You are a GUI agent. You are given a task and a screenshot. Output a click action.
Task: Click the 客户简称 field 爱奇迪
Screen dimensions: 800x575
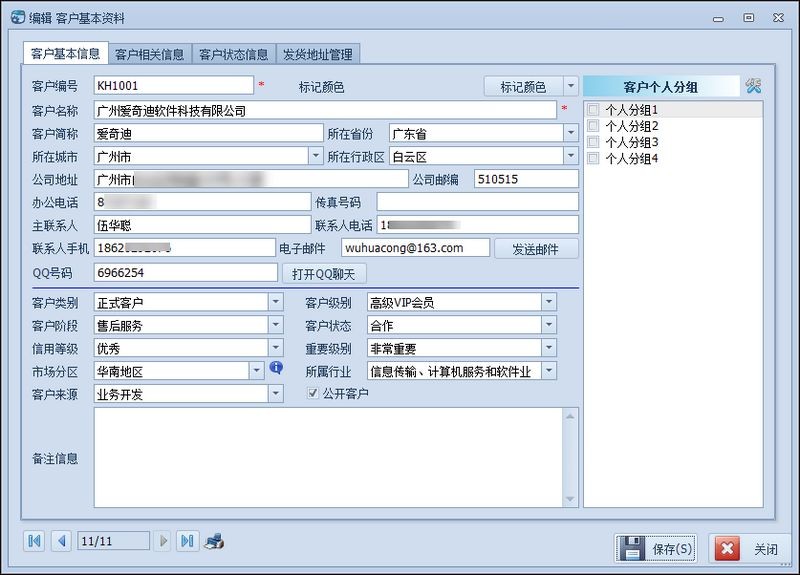click(x=209, y=133)
